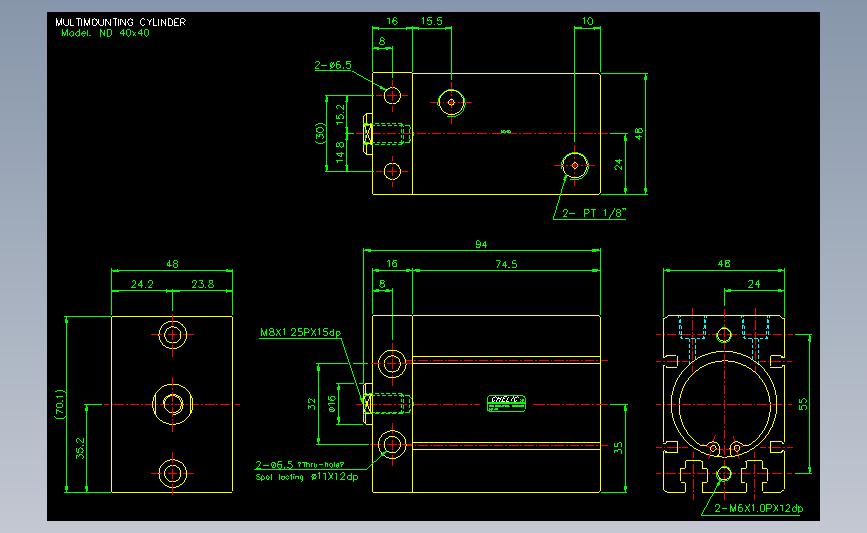This screenshot has width=867, height=533.
Task: Select the 2-ø6.5 Thru-hole callout
Action: tap(300, 465)
